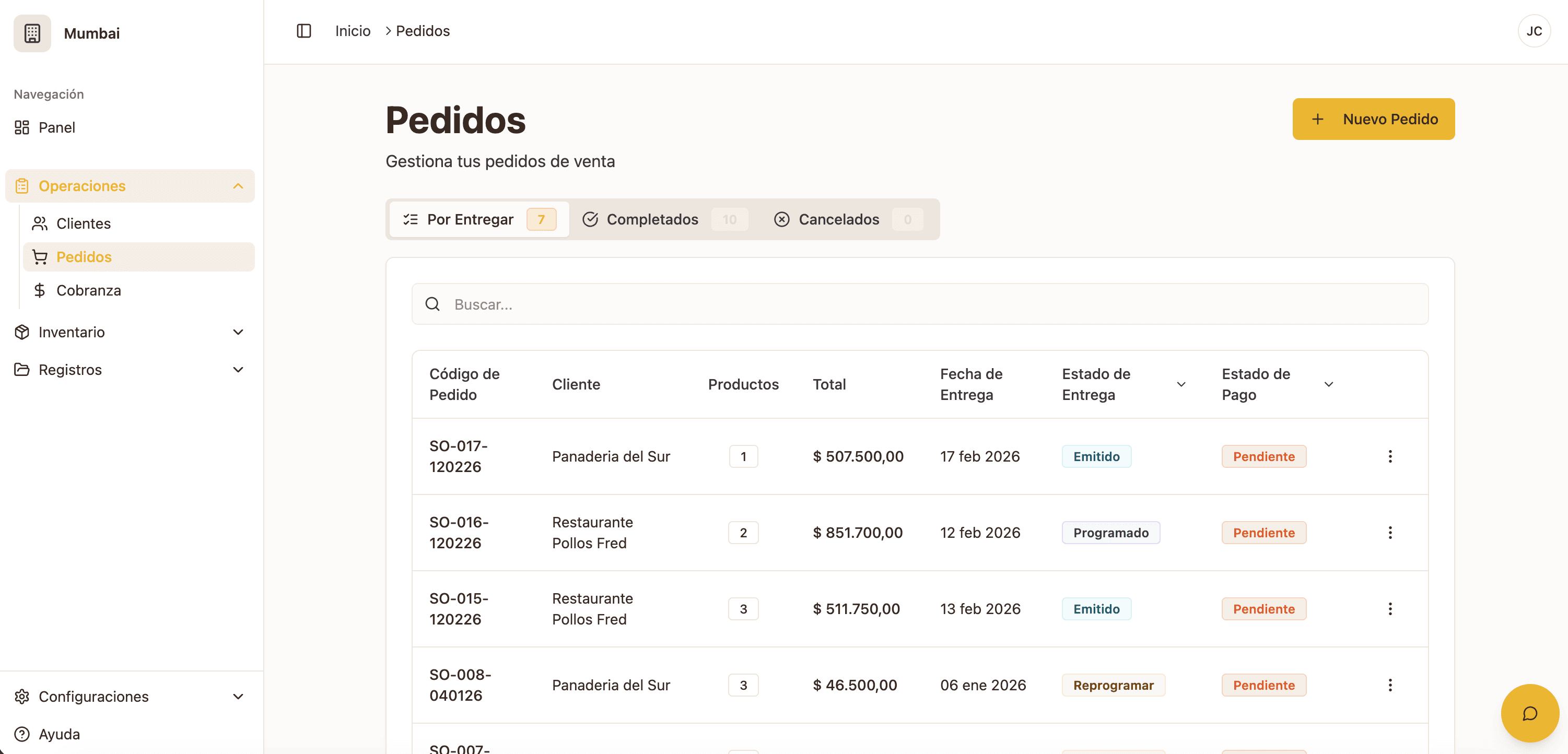Click the chat bubble icon at bottom right

tap(1530, 713)
